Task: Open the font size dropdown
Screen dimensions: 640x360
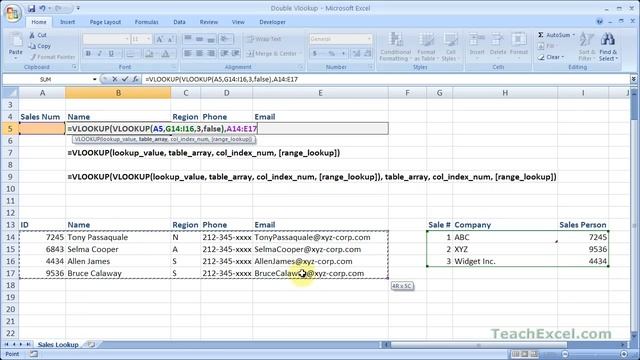Action: click(x=148, y=39)
